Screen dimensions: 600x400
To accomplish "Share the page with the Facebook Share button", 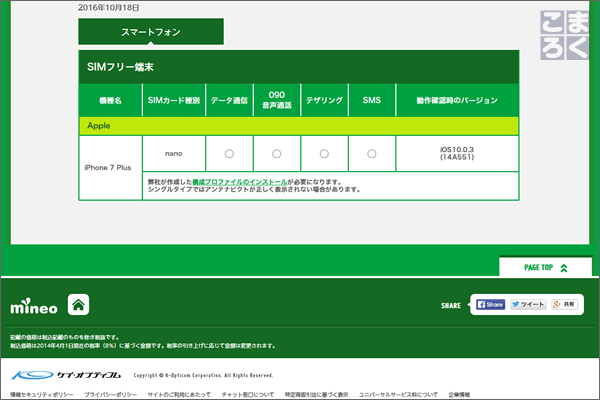I will 490,304.
